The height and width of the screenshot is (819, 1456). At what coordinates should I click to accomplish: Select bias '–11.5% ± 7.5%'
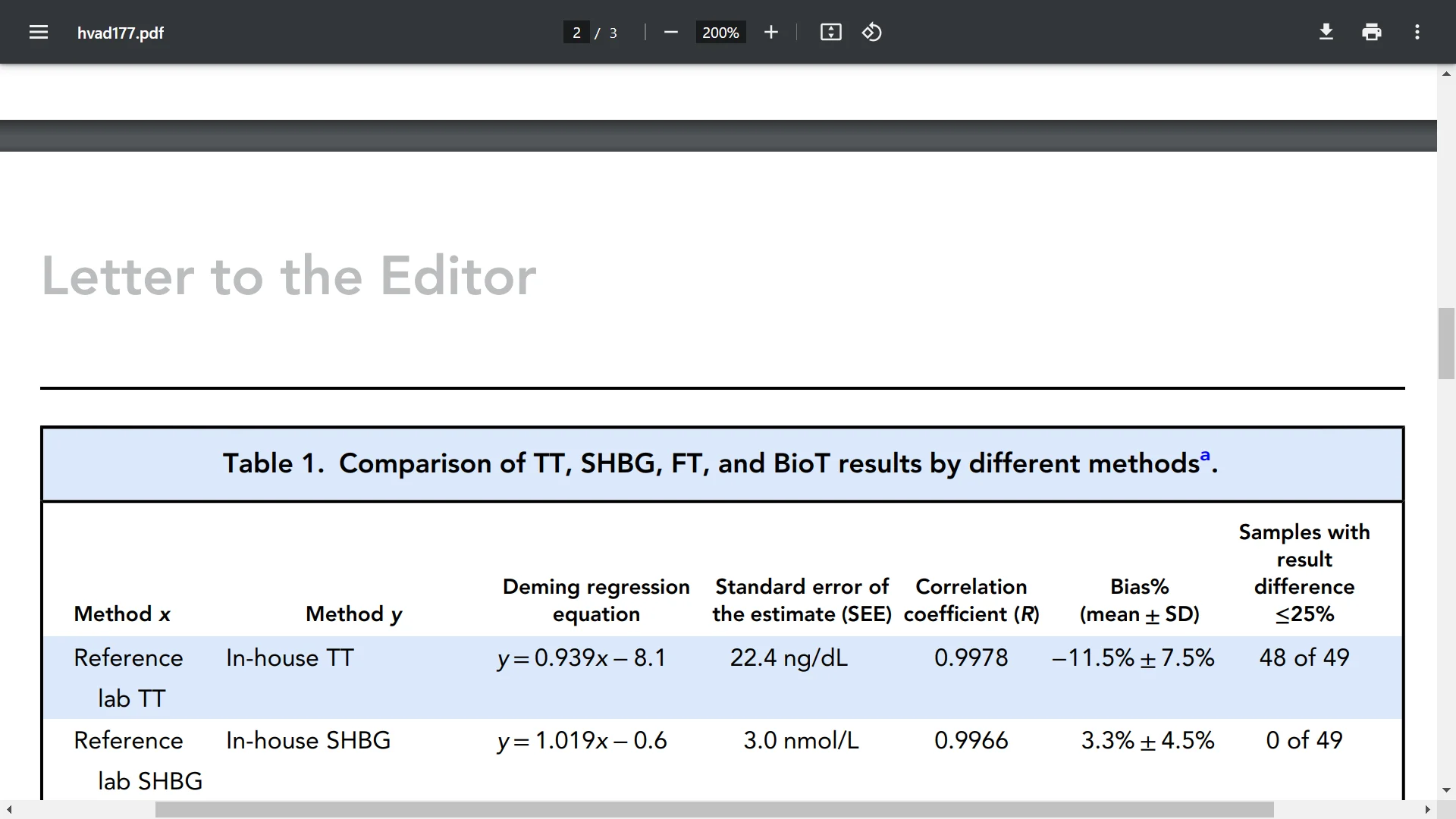tap(1133, 657)
